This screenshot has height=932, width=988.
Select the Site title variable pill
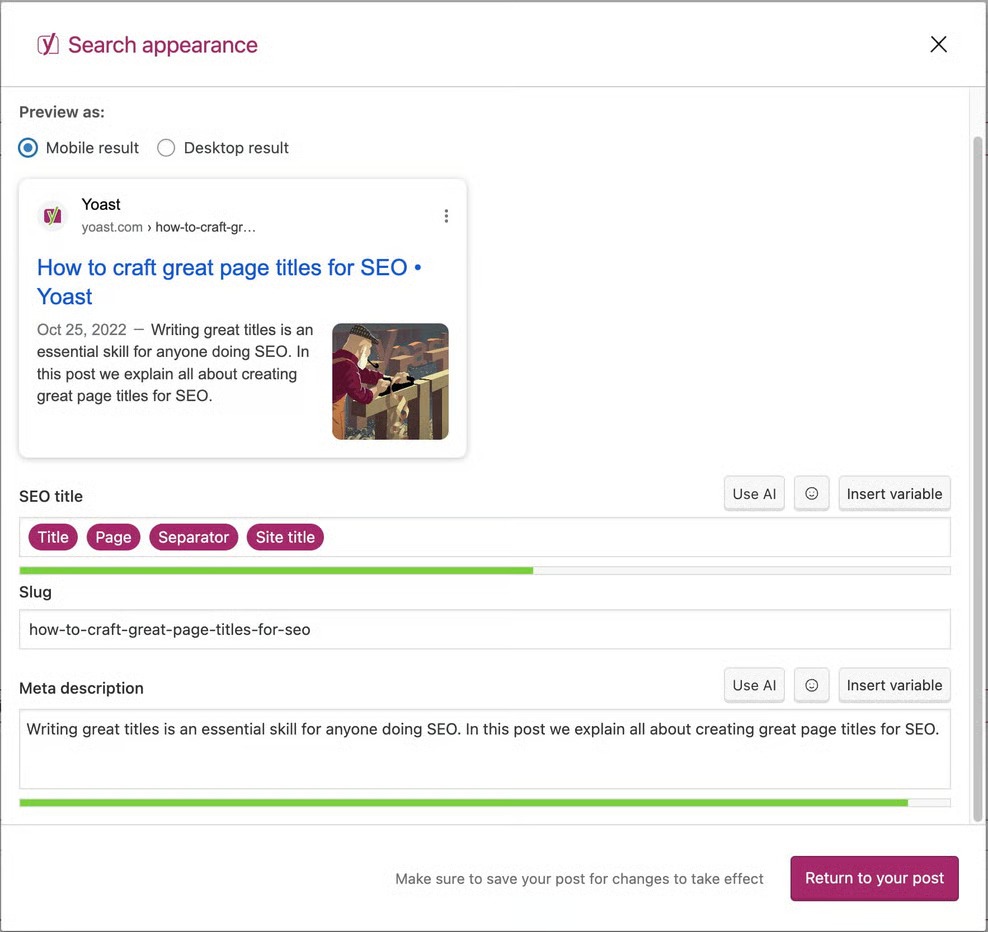(285, 537)
